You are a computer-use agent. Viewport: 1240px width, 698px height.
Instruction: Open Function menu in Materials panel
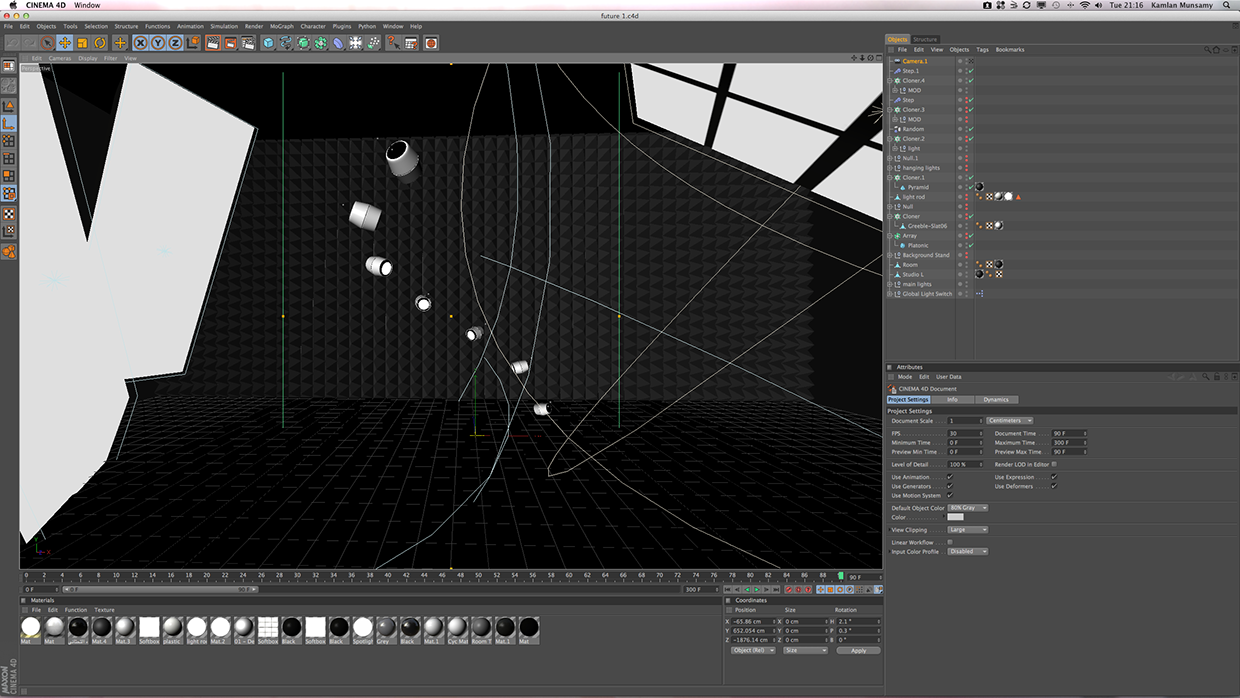[76, 610]
